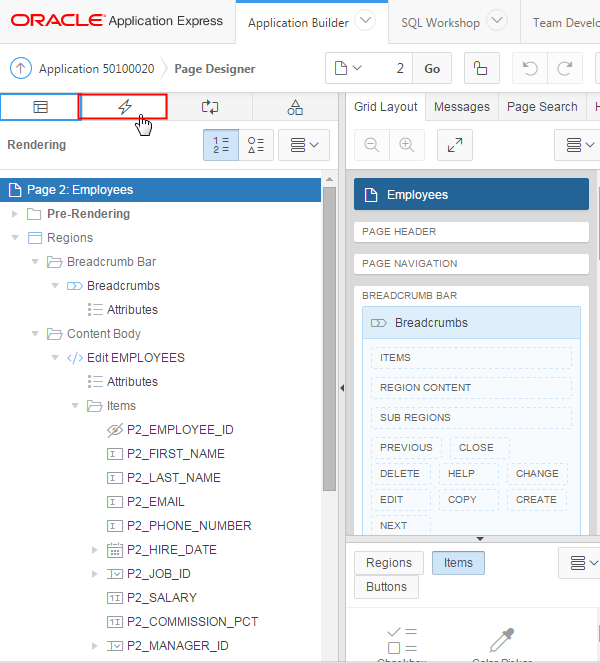Click the gallery Buttons button
600x663 pixels.
pyautogui.click(x=386, y=587)
